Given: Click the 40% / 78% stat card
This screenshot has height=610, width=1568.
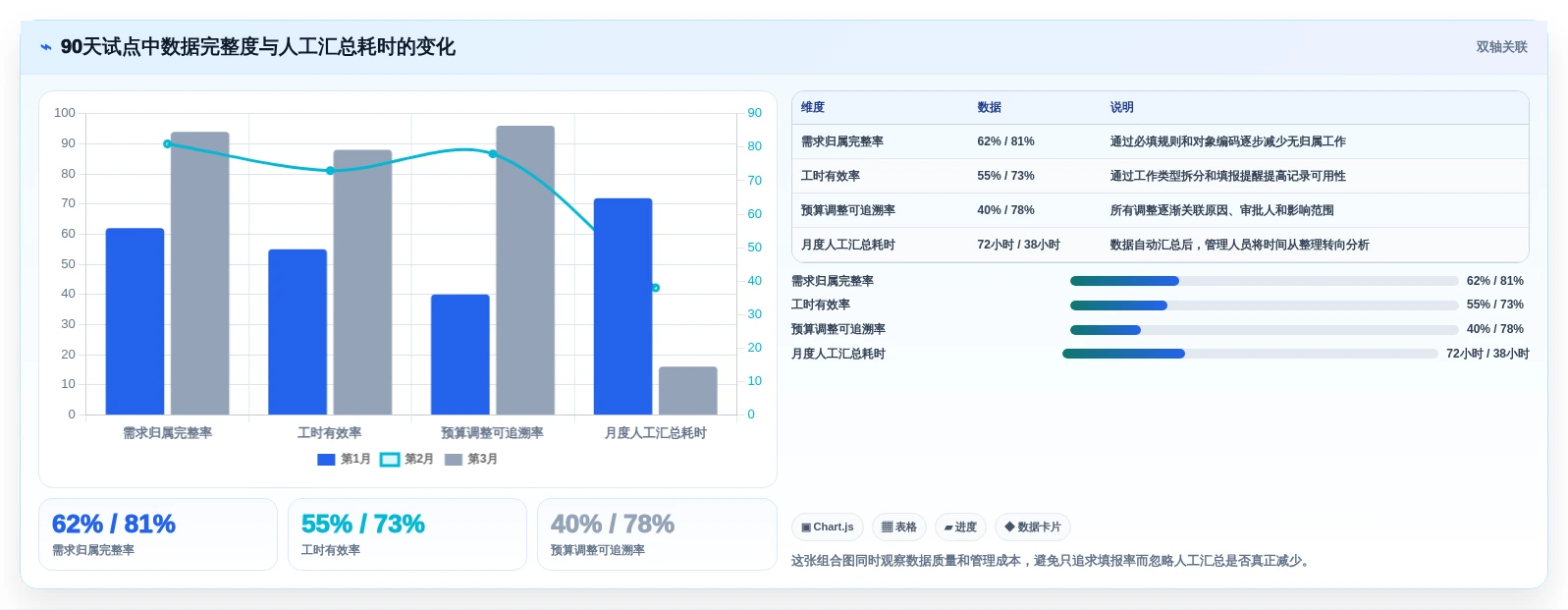Looking at the screenshot, I should click(x=657, y=534).
